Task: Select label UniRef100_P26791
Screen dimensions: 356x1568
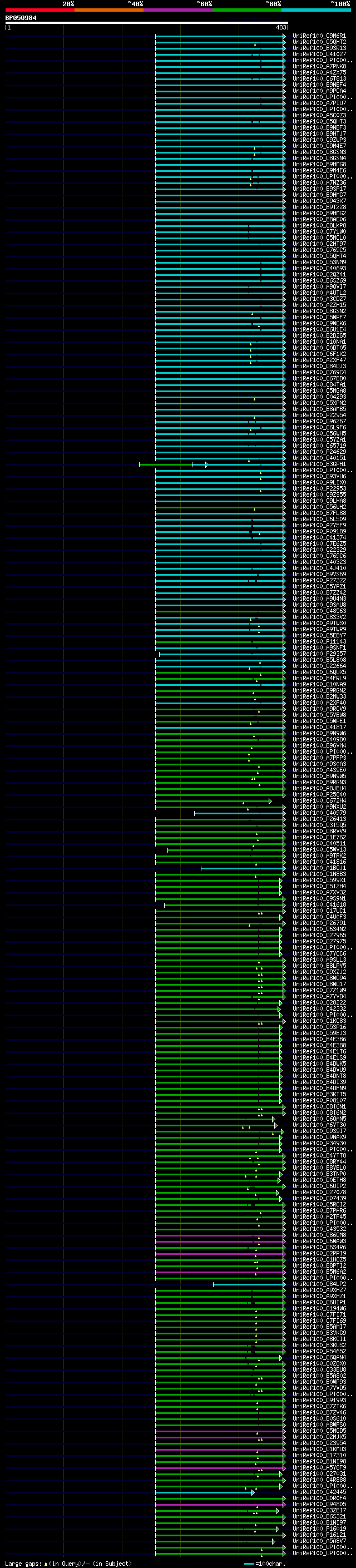Action: [x=319, y=923]
